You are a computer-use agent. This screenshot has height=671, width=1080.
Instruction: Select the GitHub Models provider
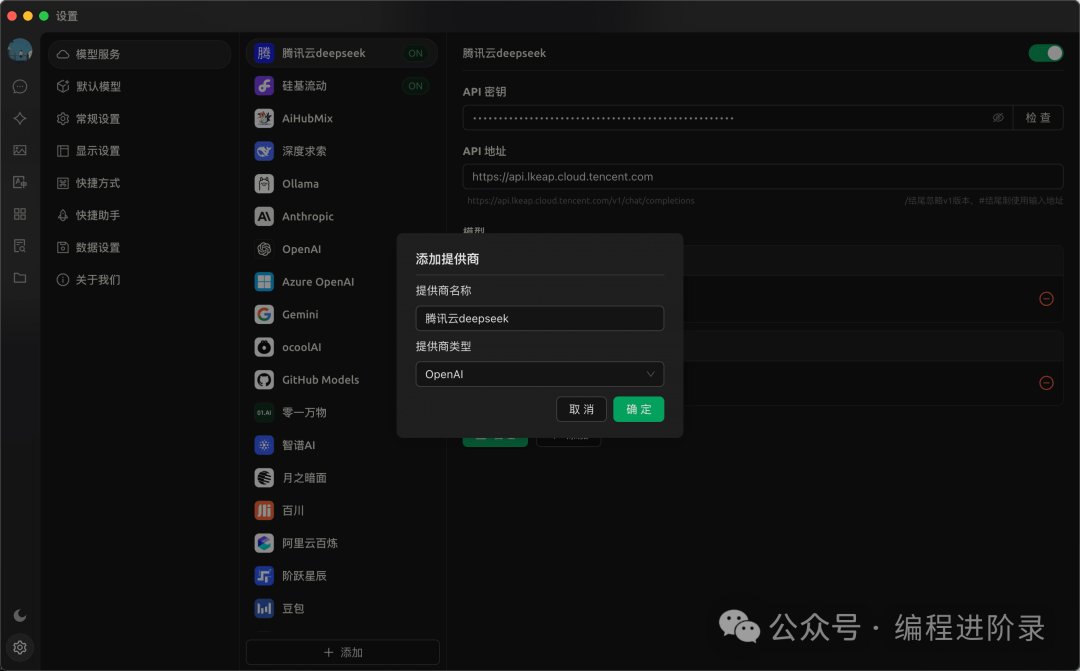[x=321, y=380]
